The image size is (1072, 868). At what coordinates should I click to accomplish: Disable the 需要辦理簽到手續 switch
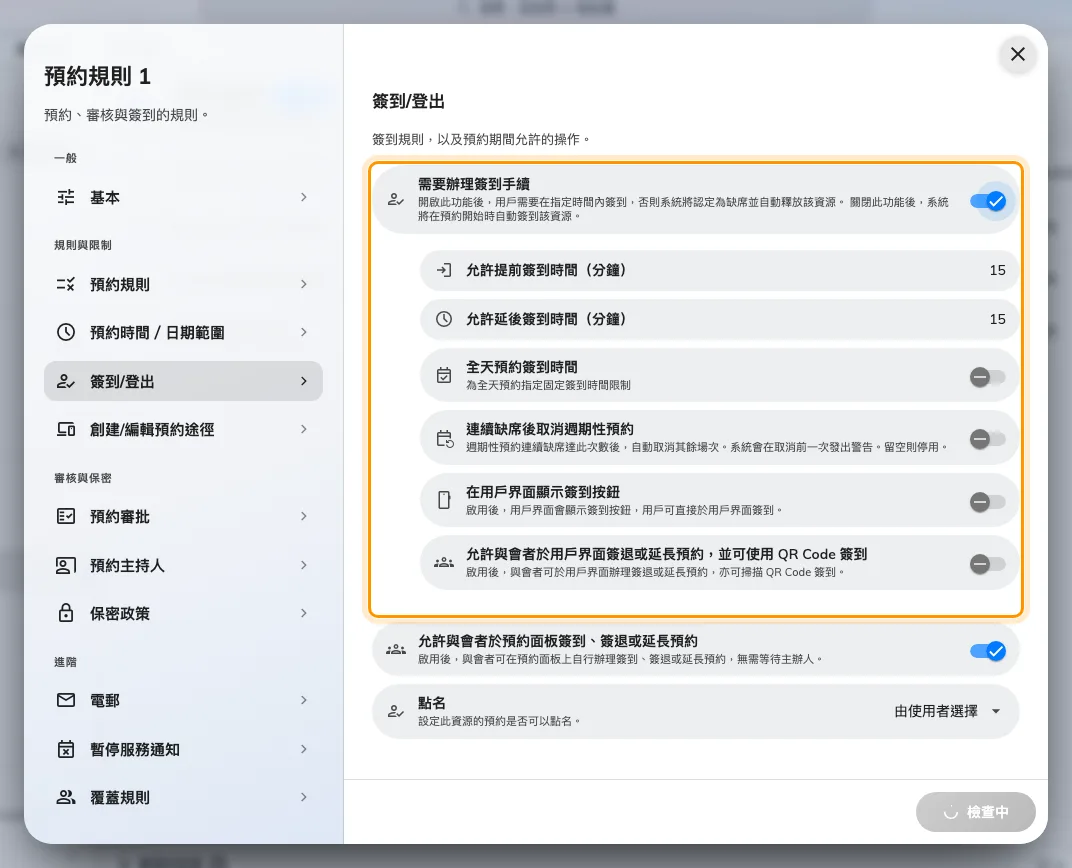click(988, 201)
